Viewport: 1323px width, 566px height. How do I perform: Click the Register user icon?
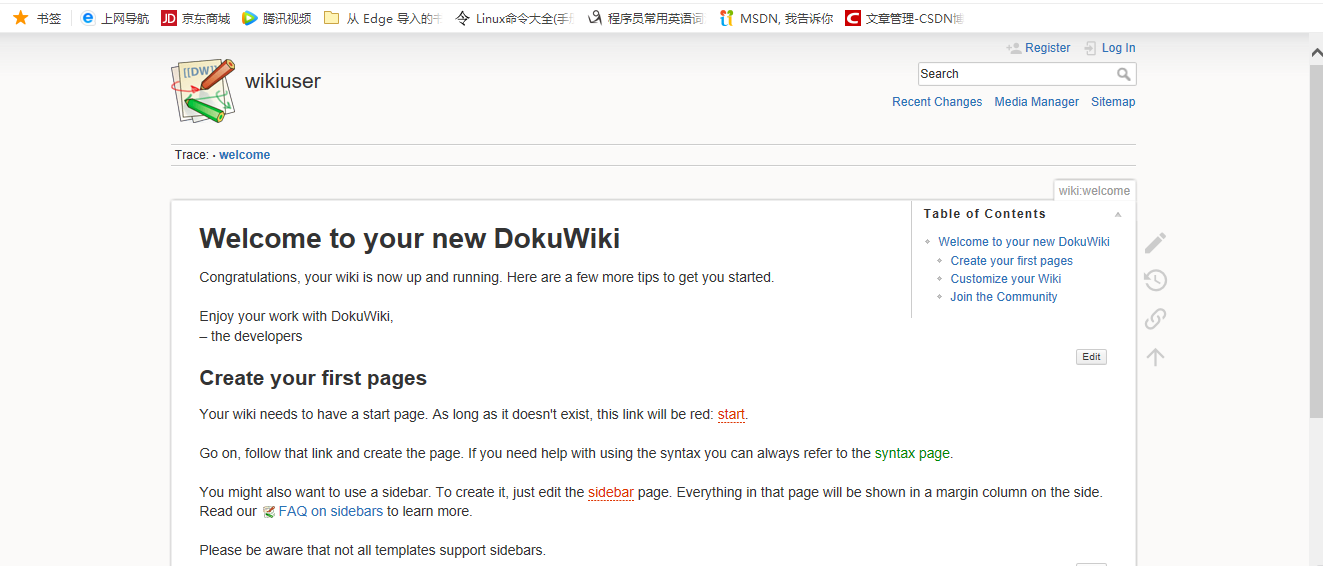pos(1014,48)
